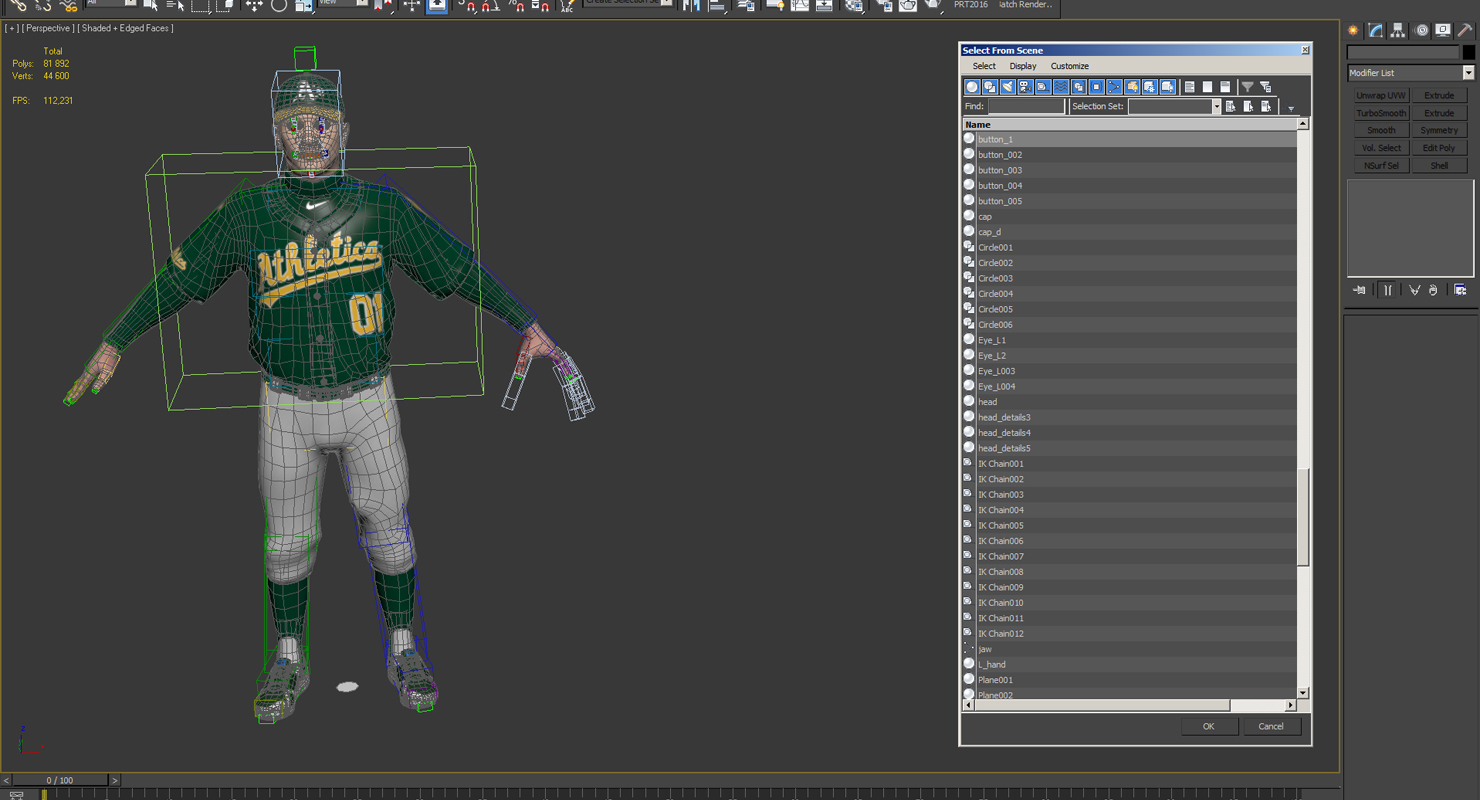Toggle Display Bones filter icon
The width and height of the screenshot is (1480, 800).
[x=1114, y=87]
